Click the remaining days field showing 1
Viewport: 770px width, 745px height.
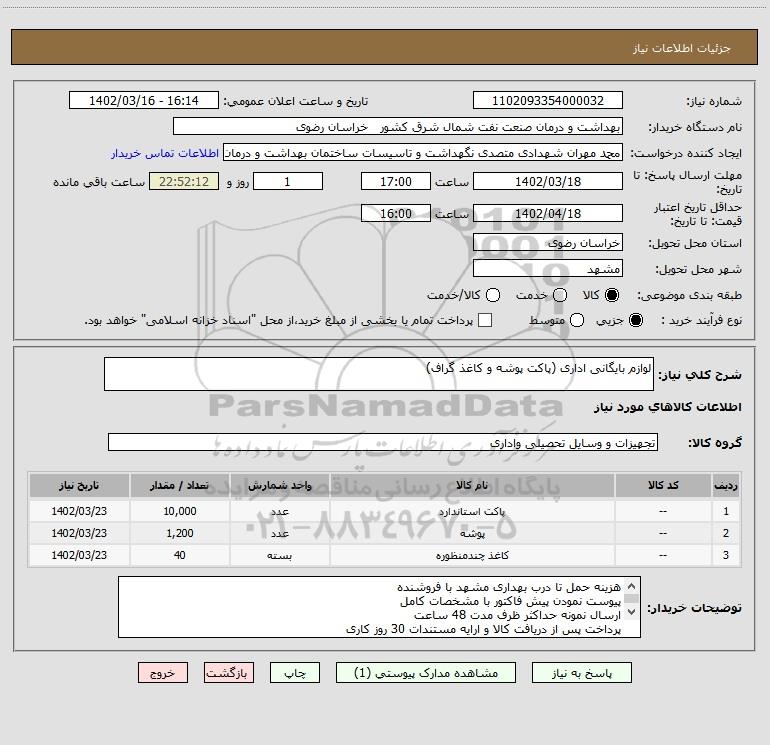coord(288,181)
